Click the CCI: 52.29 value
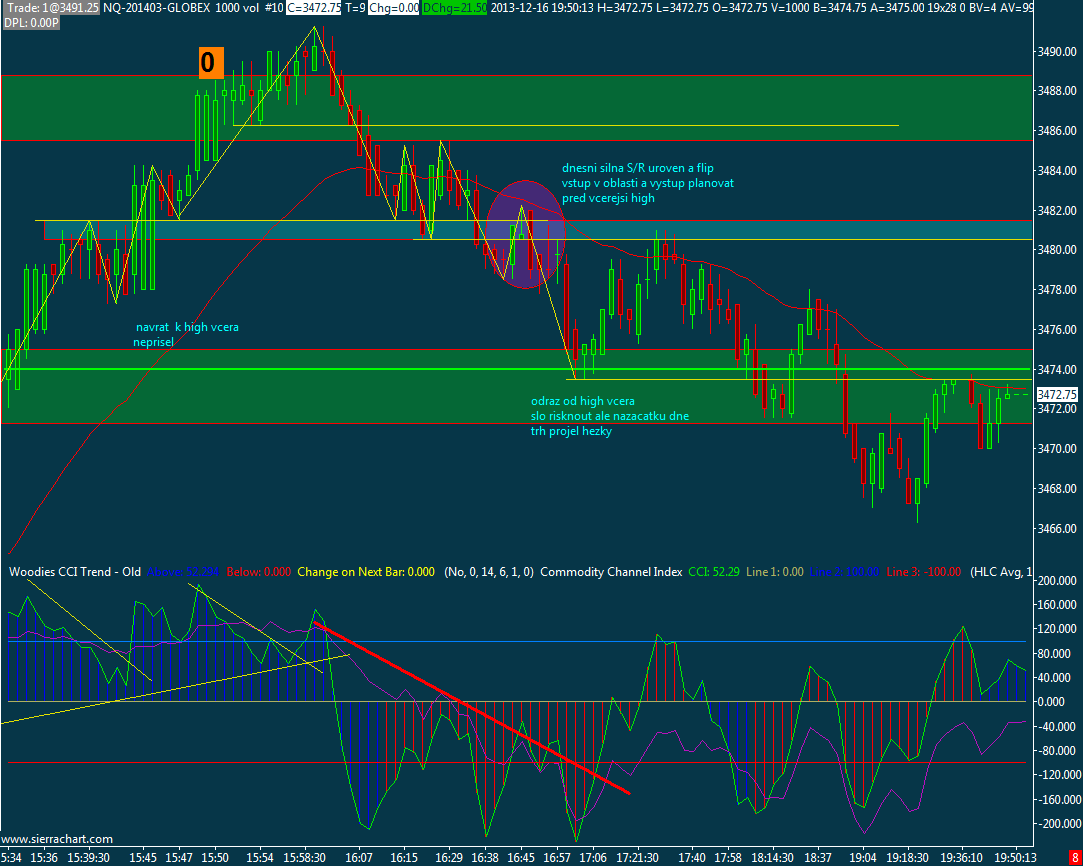 (713, 572)
